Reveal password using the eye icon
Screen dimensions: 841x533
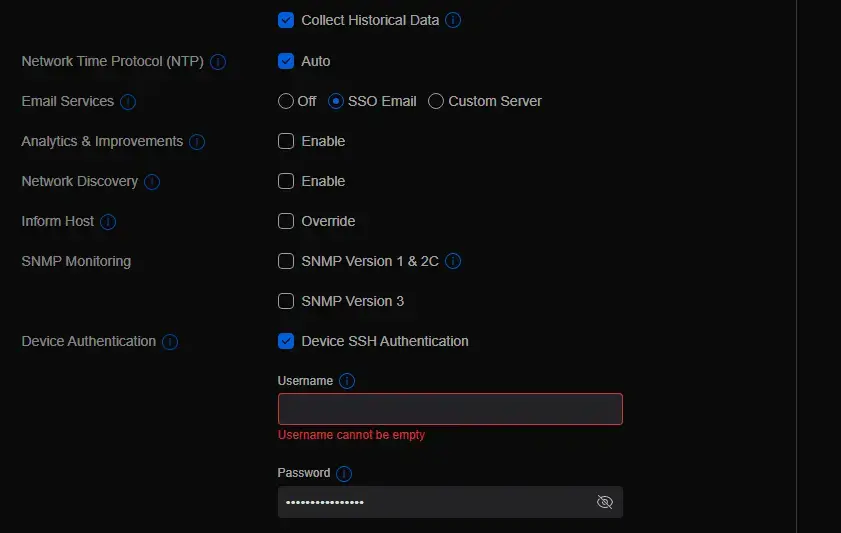[x=604, y=502]
